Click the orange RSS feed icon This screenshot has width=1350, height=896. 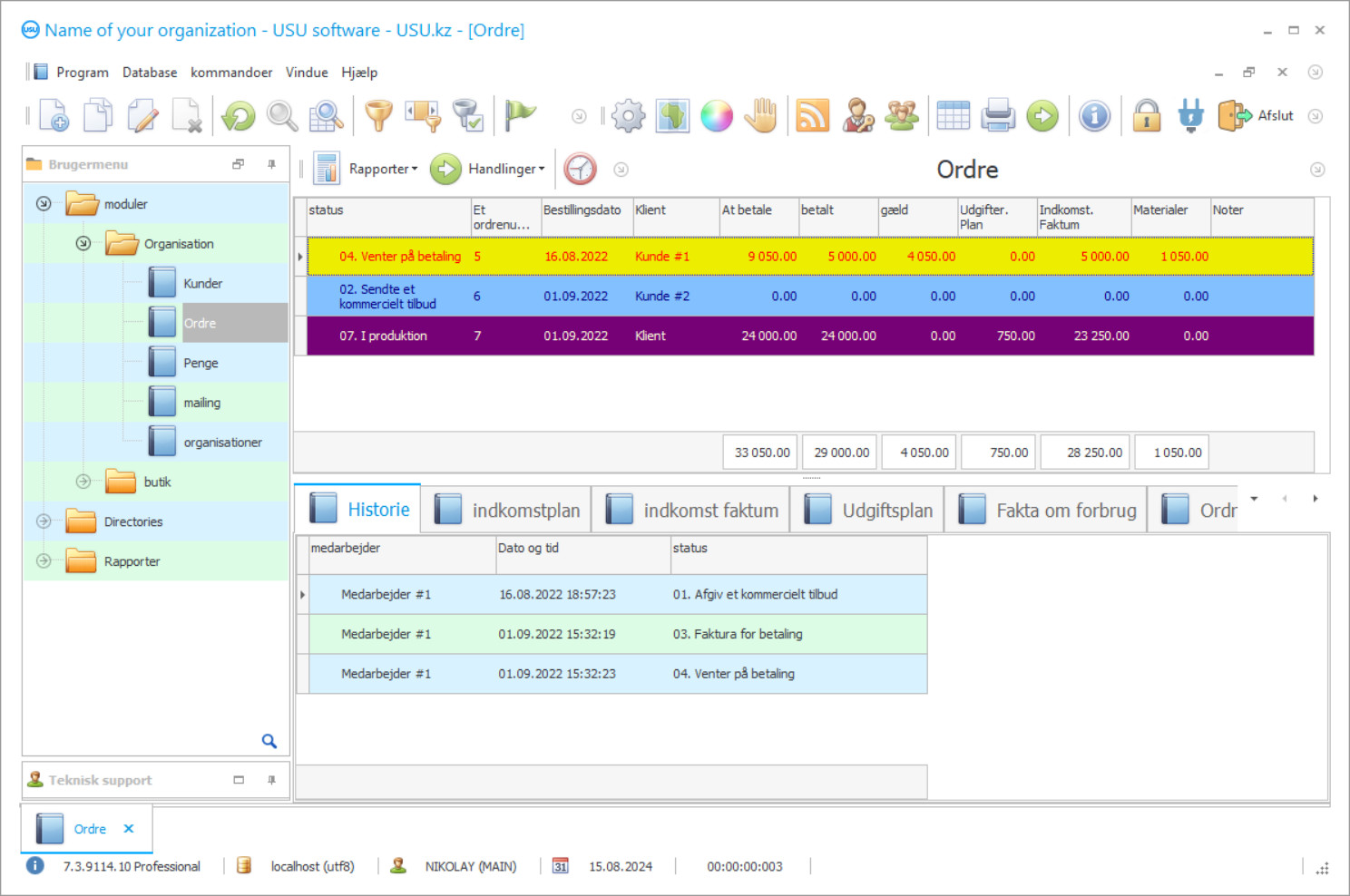tap(812, 116)
